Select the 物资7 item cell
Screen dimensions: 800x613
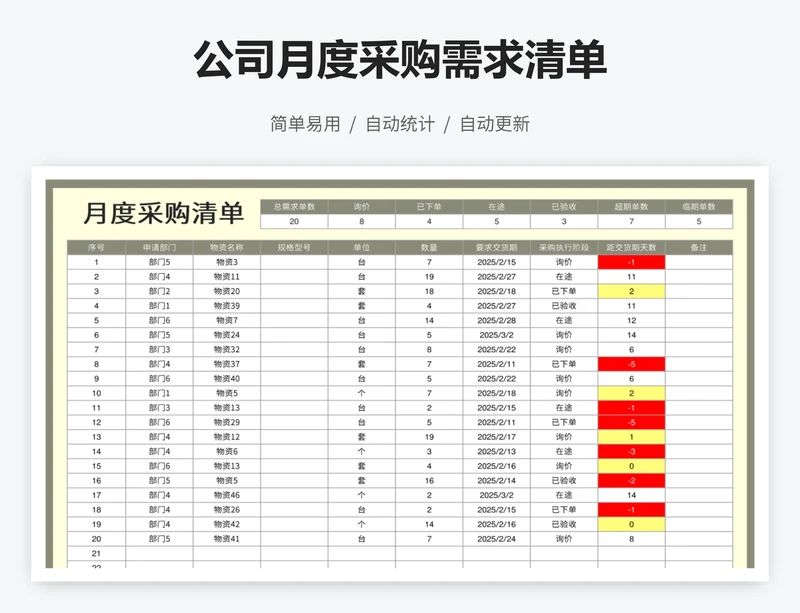(227, 321)
